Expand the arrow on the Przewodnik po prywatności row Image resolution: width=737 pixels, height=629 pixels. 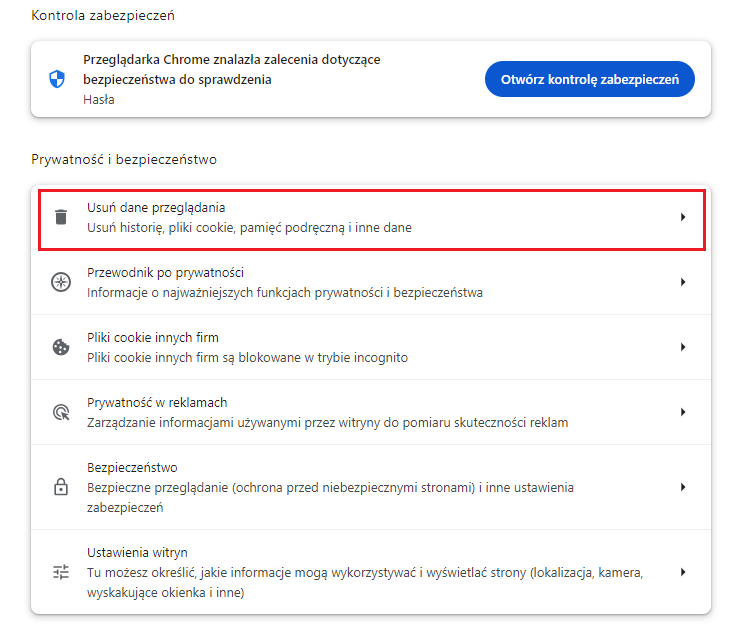683,282
